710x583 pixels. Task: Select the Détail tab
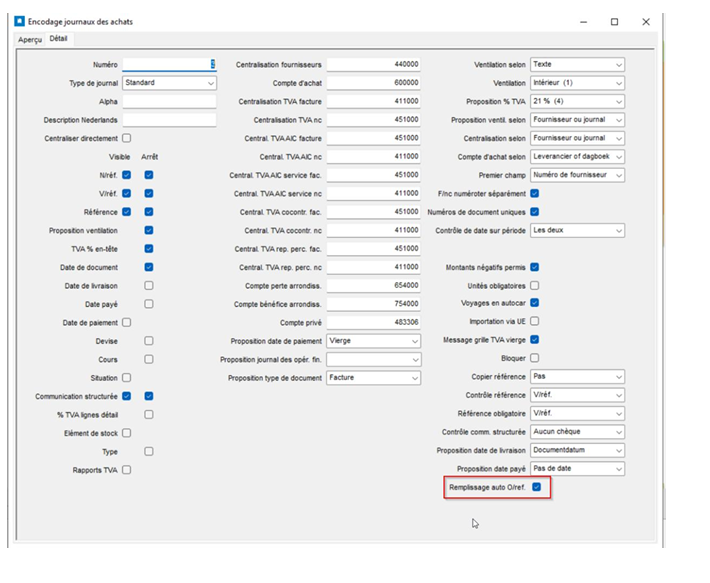coord(58,39)
